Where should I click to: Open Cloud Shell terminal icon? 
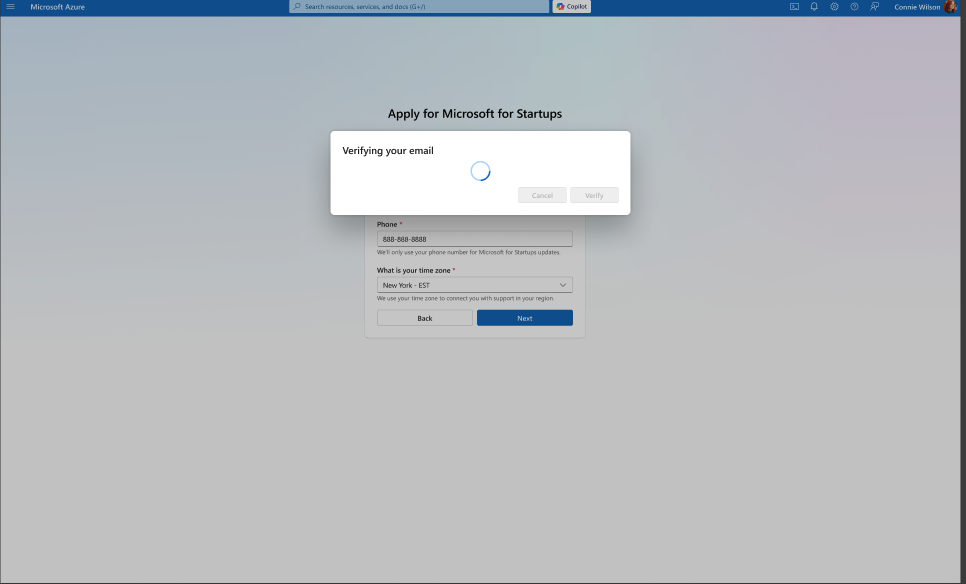[x=794, y=7]
